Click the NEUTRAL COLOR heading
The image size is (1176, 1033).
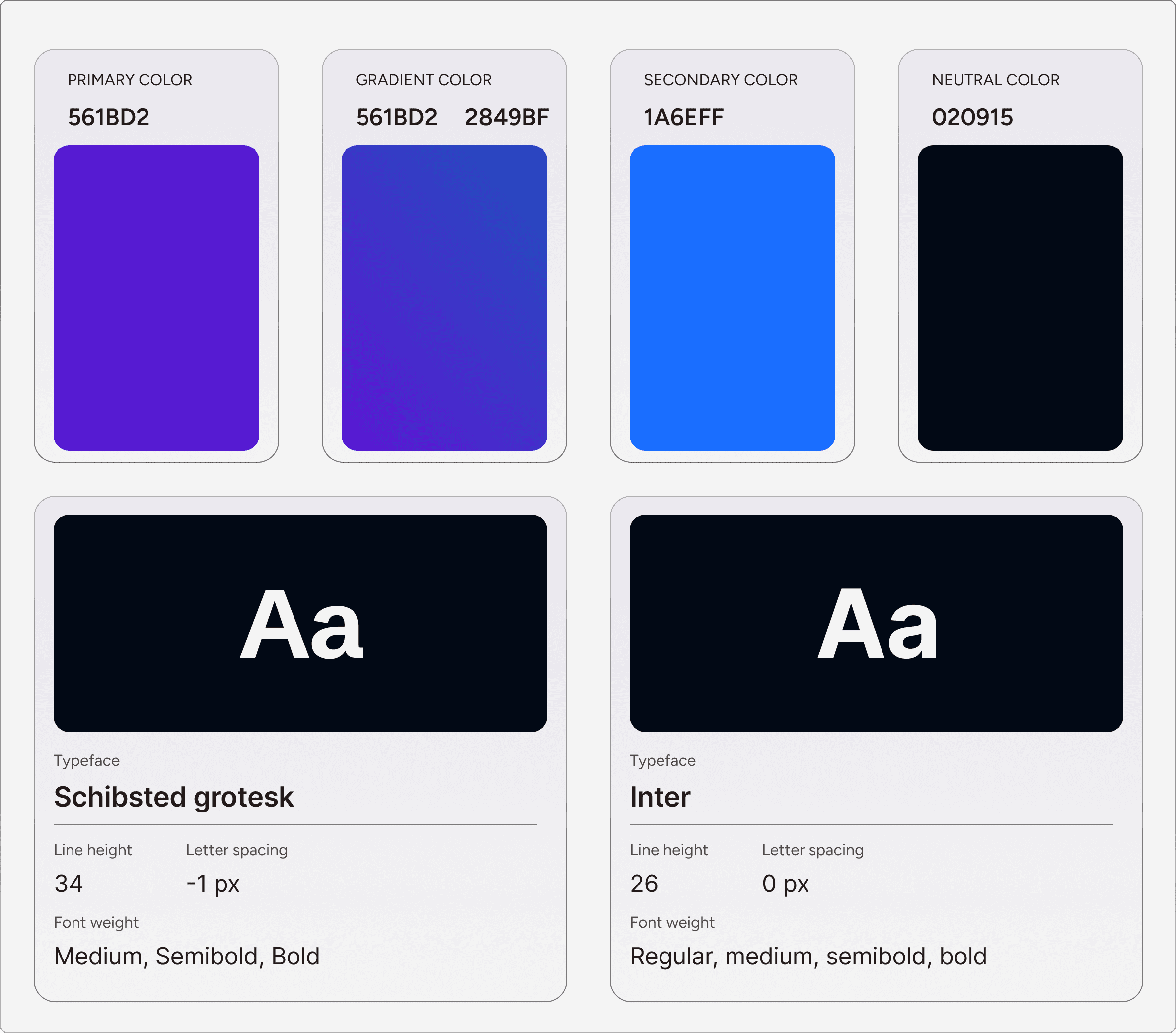[996, 80]
